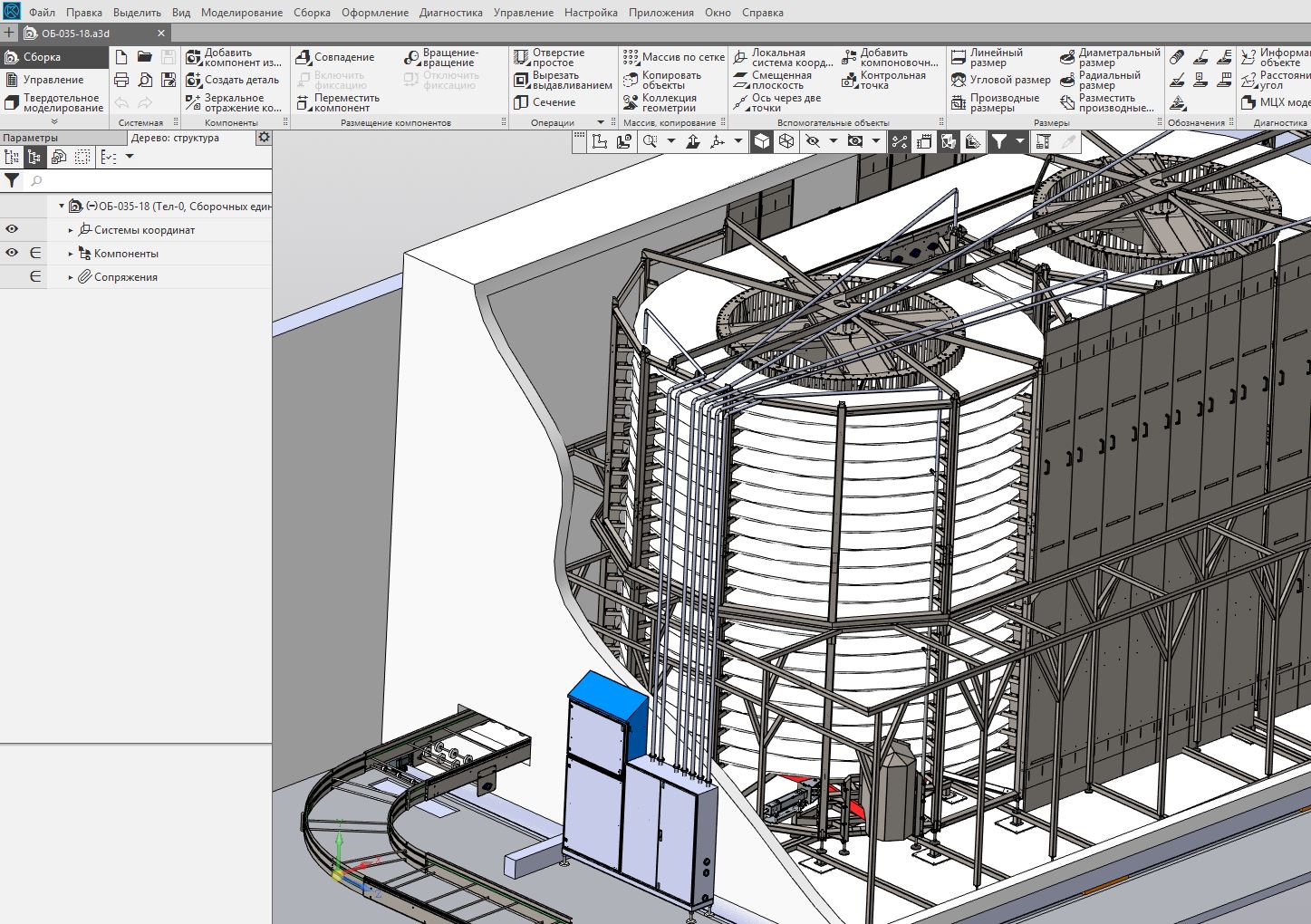Expand the Компоненты tree node
Screen dimensions: 1311x924
click(x=71, y=254)
